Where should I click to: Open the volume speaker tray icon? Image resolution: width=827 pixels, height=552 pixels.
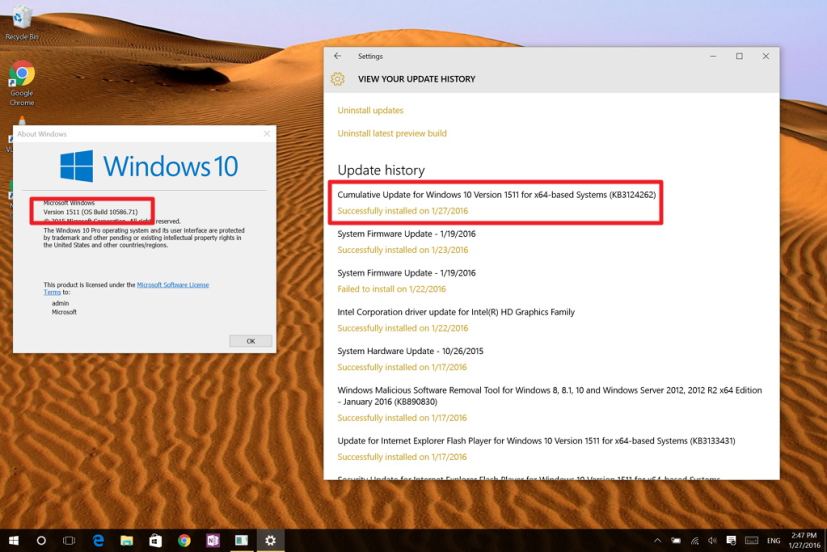tap(713, 540)
